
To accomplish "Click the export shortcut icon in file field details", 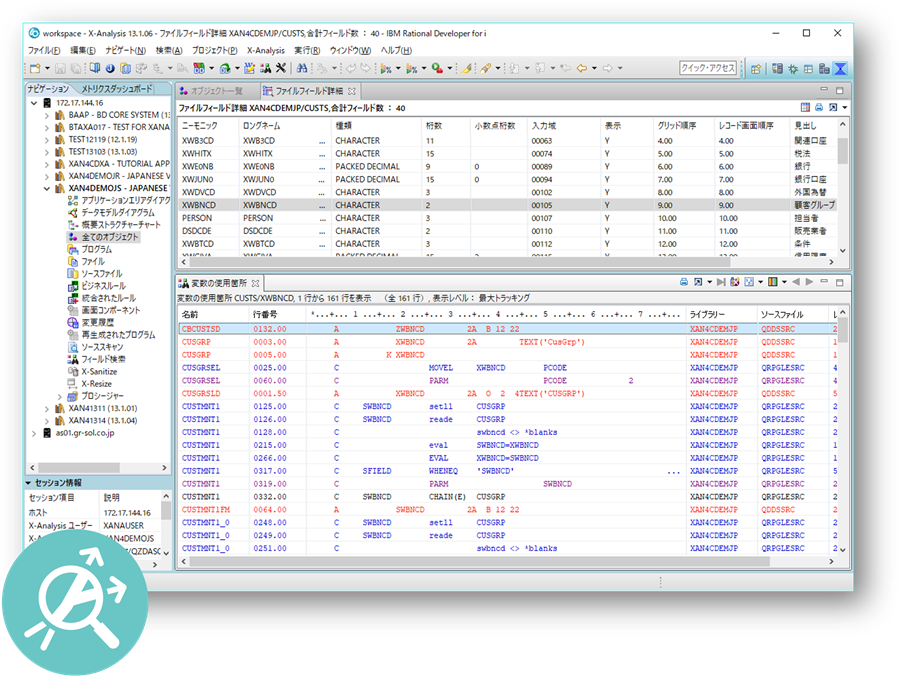I will pyautogui.click(x=833, y=107).
